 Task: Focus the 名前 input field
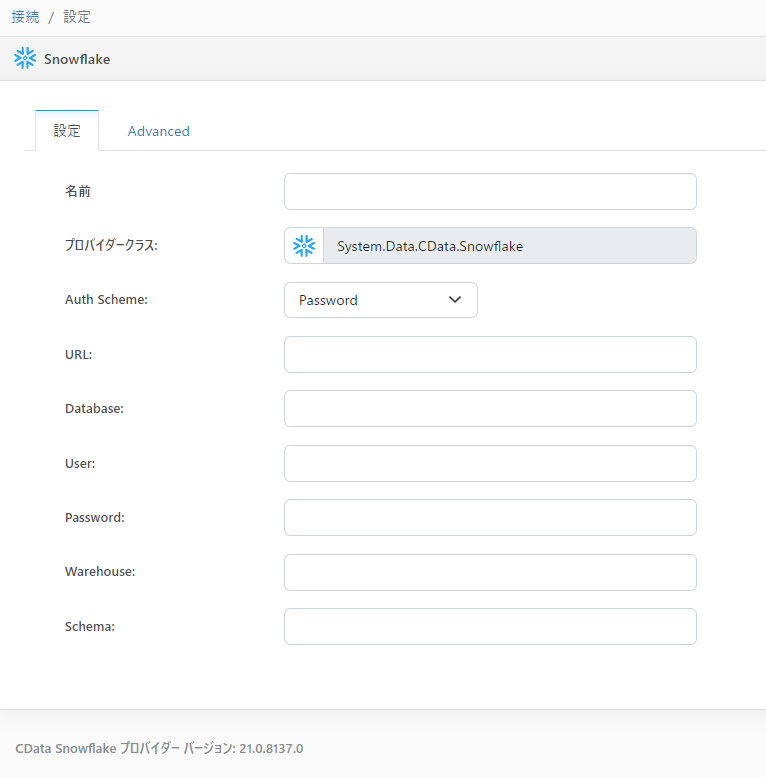[490, 191]
